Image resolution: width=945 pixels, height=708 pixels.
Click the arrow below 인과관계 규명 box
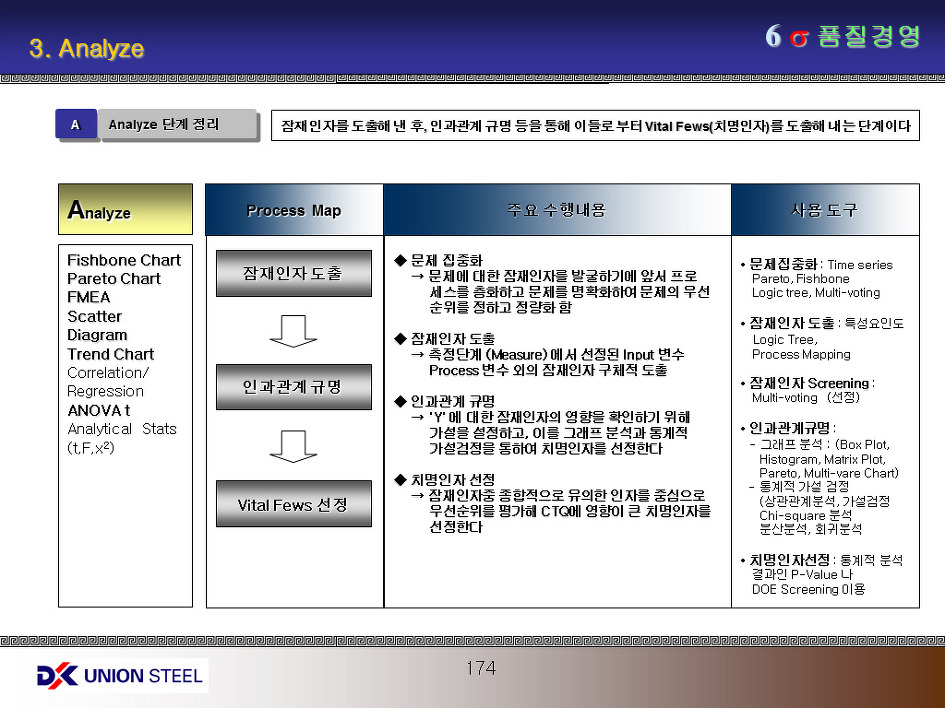294,446
